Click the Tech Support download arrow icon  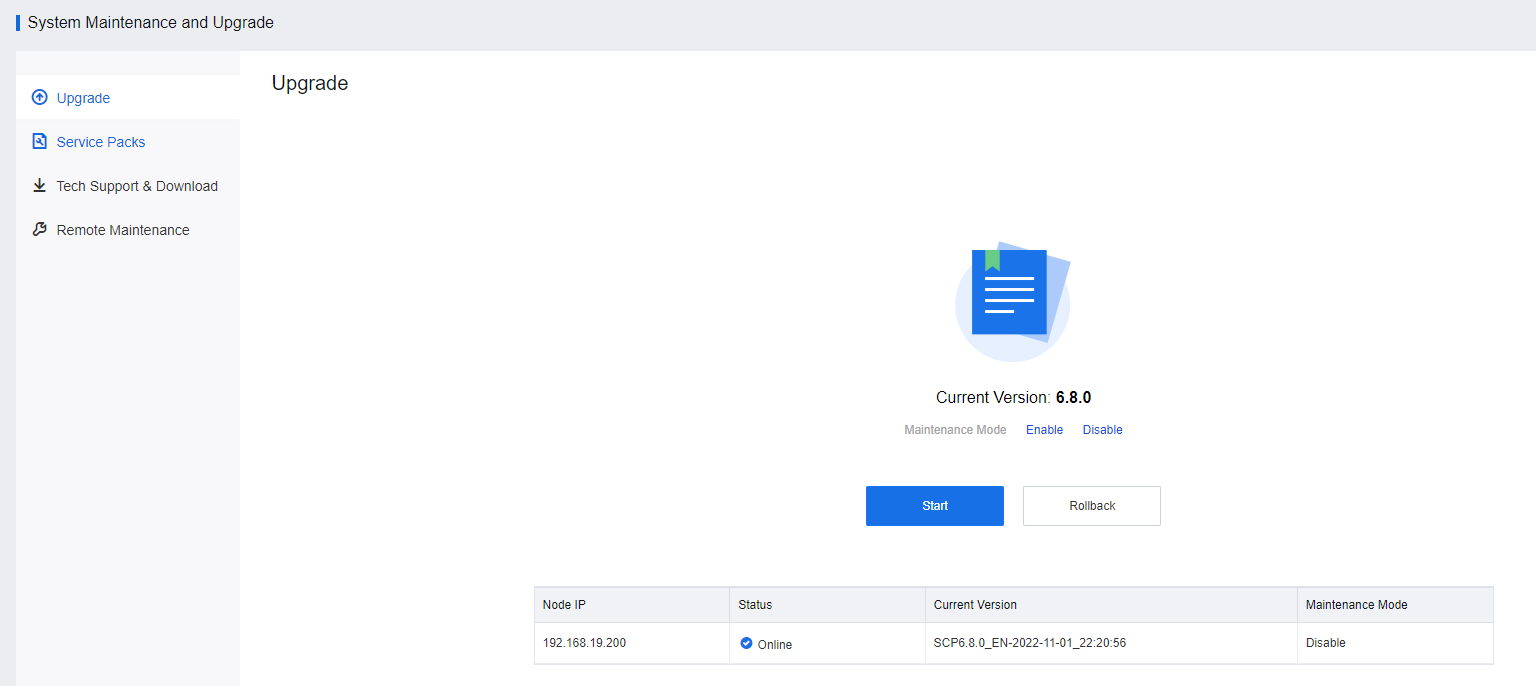click(x=40, y=186)
